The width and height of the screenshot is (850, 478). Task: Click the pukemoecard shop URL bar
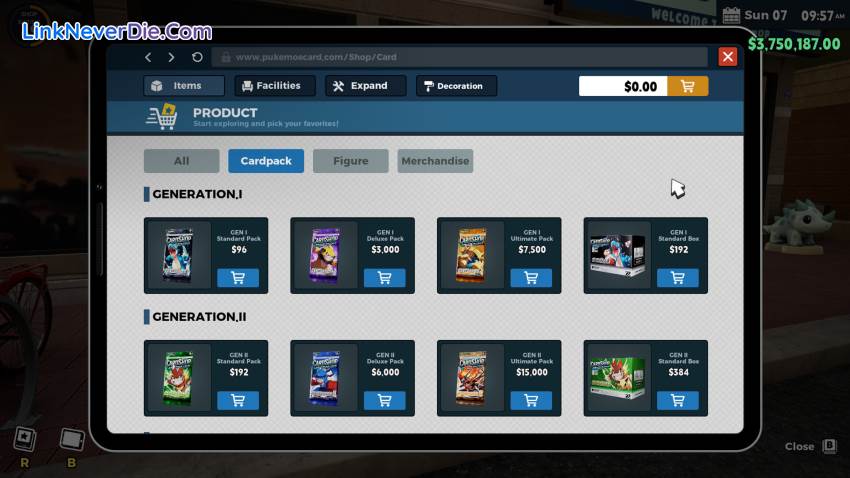click(458, 58)
